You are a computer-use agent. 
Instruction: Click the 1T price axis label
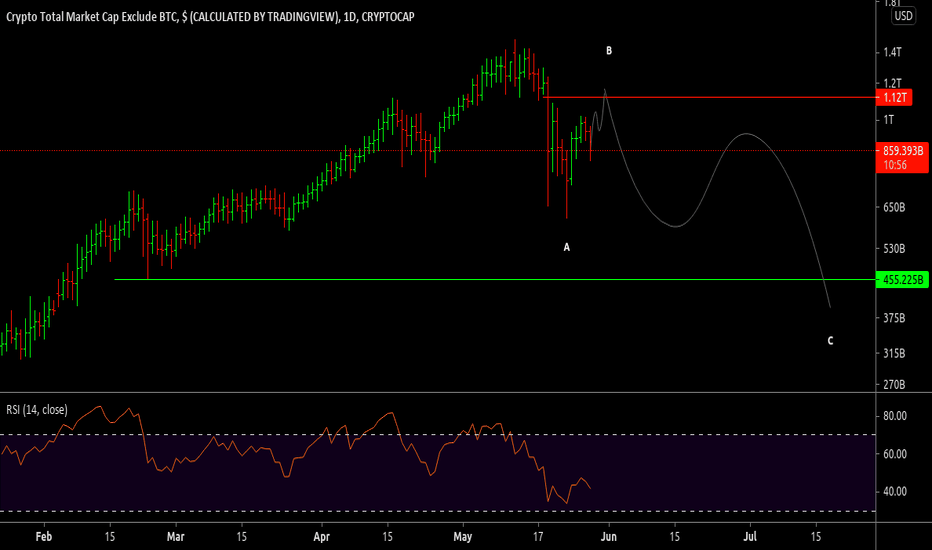point(889,120)
